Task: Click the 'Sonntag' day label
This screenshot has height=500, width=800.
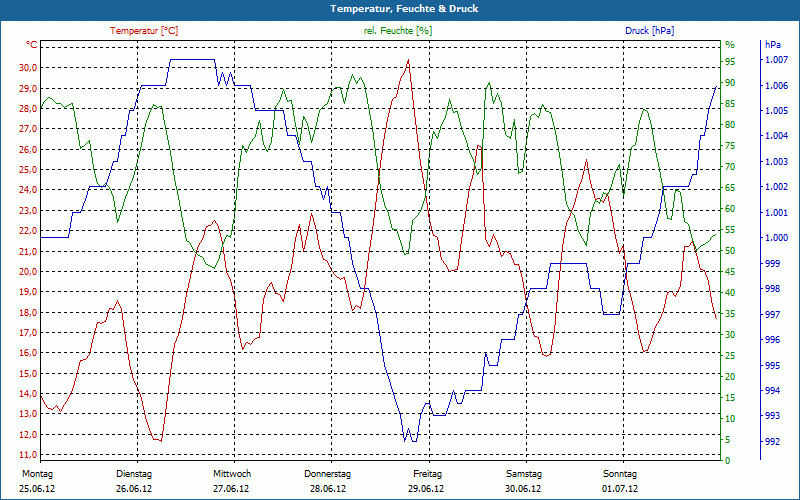Action: point(620,474)
